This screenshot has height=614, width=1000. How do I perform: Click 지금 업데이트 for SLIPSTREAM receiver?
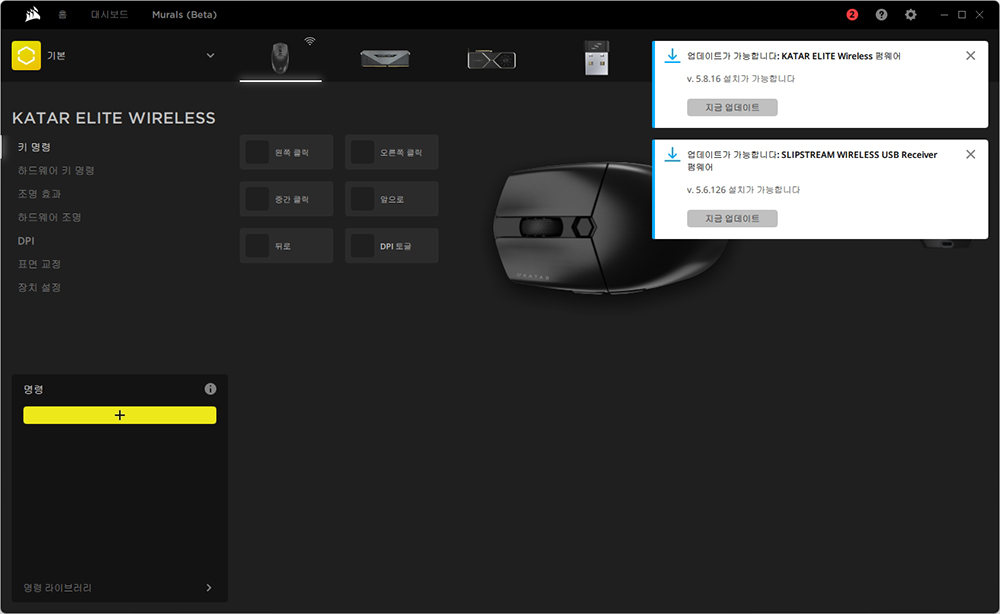[732, 219]
